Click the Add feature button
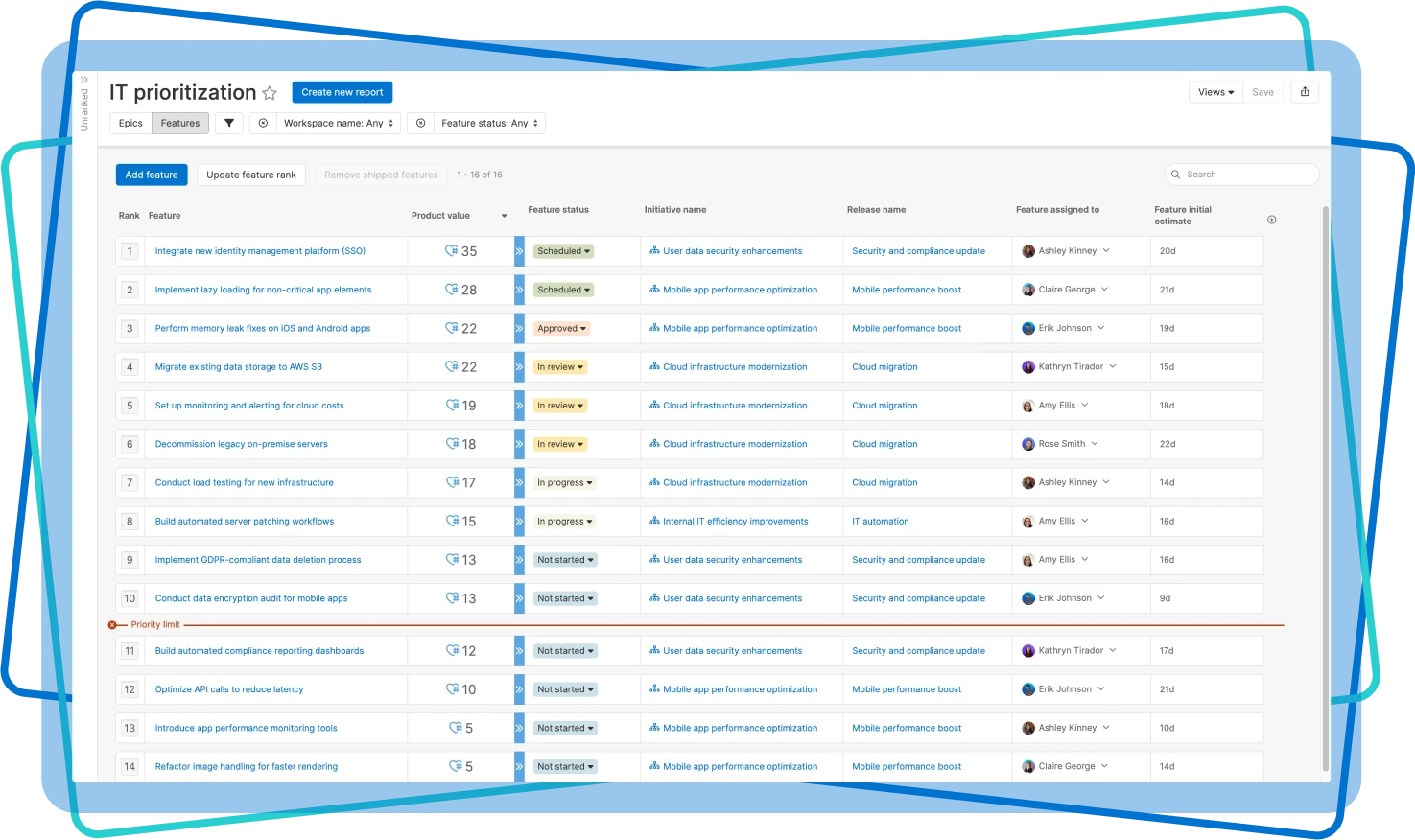The image size is (1415, 840). 152,175
